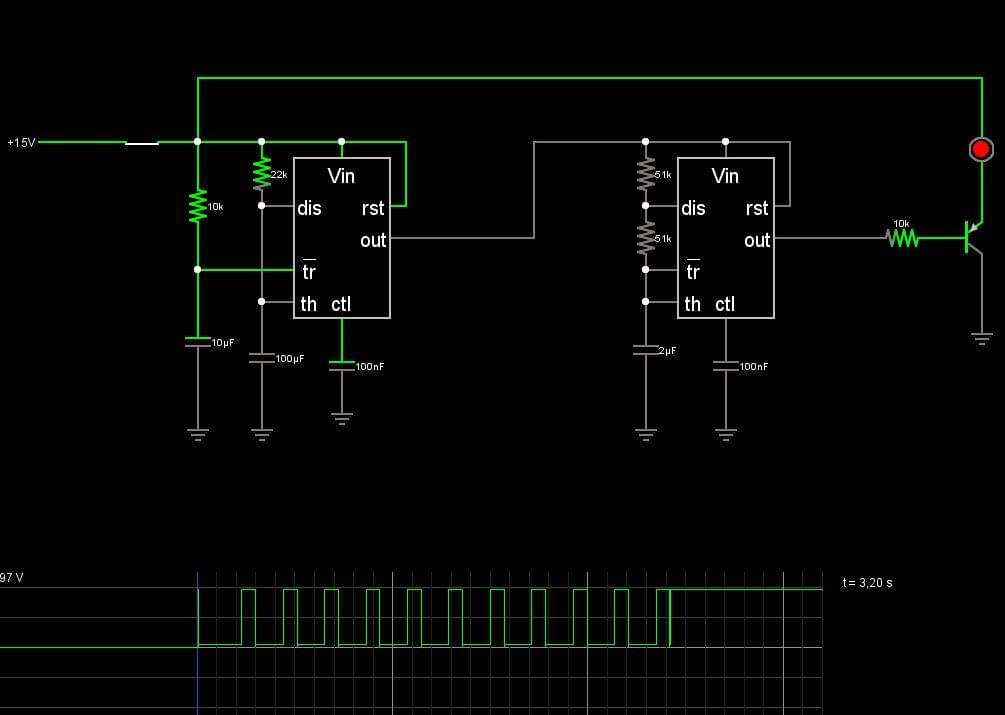Select the 100µF capacitor
Screen dimensions: 1005x715
click(262, 358)
